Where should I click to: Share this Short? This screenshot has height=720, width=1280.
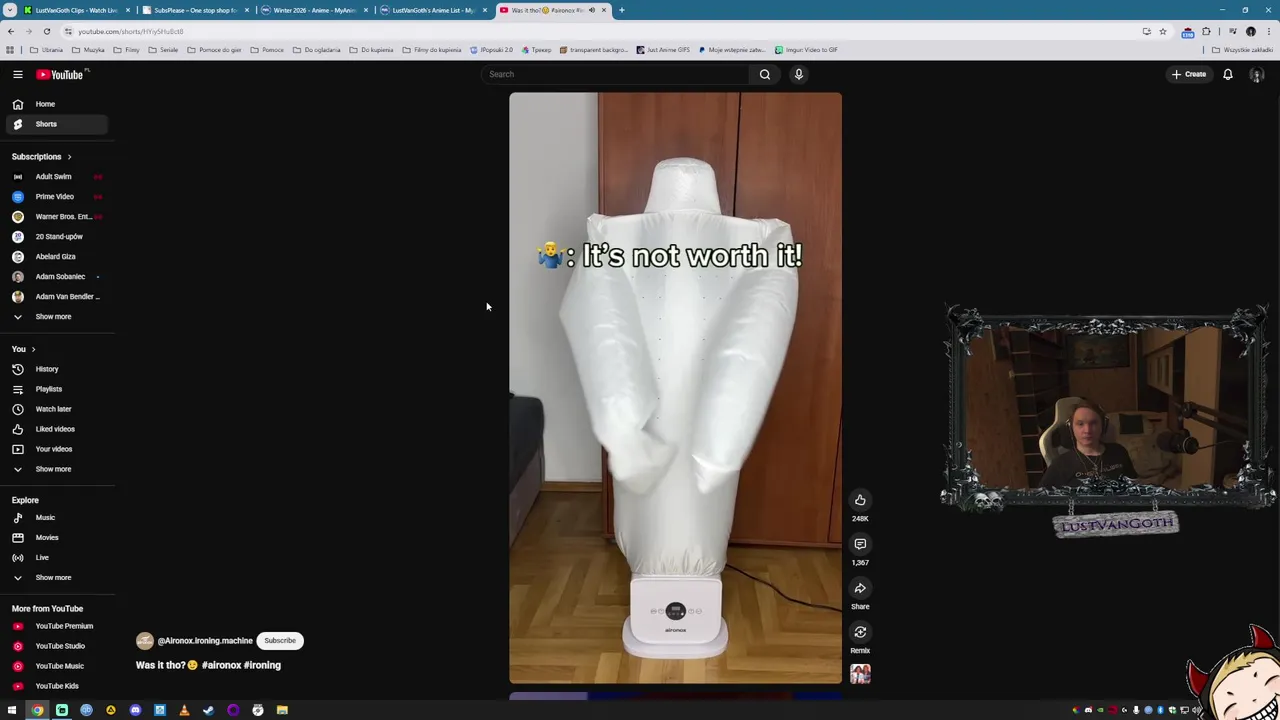click(x=860, y=588)
